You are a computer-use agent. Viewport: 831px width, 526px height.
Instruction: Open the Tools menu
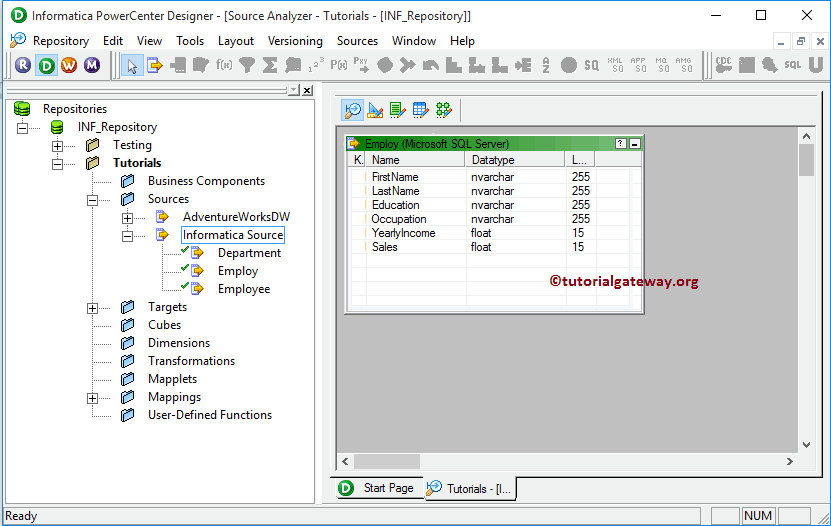[x=190, y=41]
